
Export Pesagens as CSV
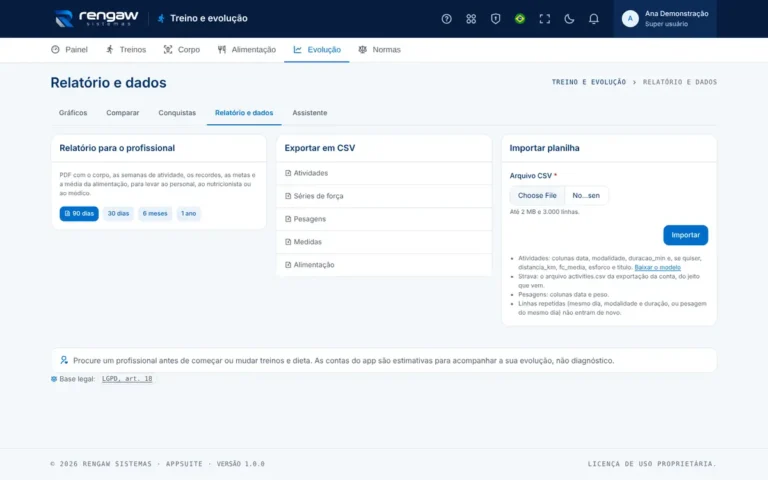tap(384, 219)
